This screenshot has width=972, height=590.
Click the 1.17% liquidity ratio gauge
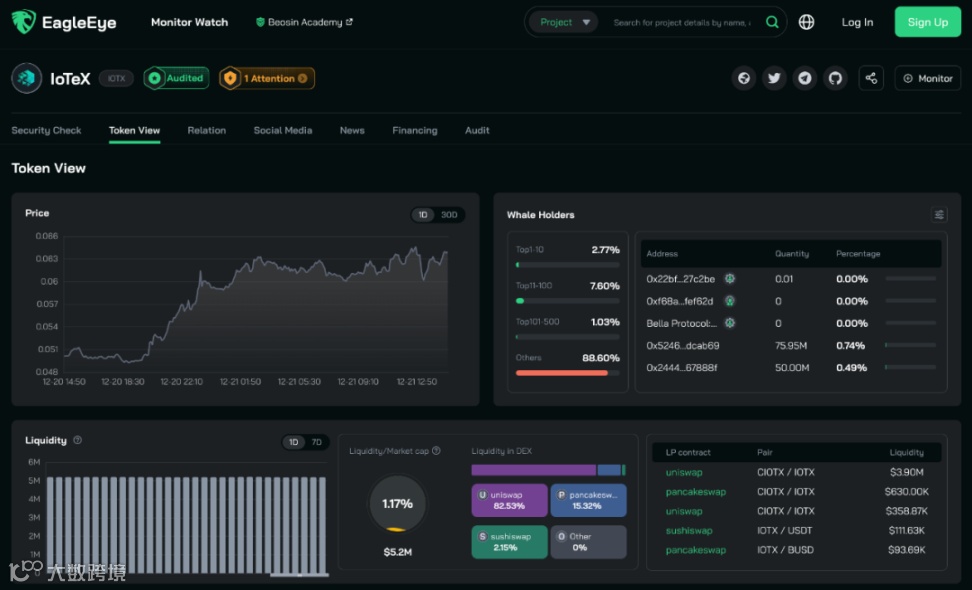pyautogui.click(x=397, y=504)
